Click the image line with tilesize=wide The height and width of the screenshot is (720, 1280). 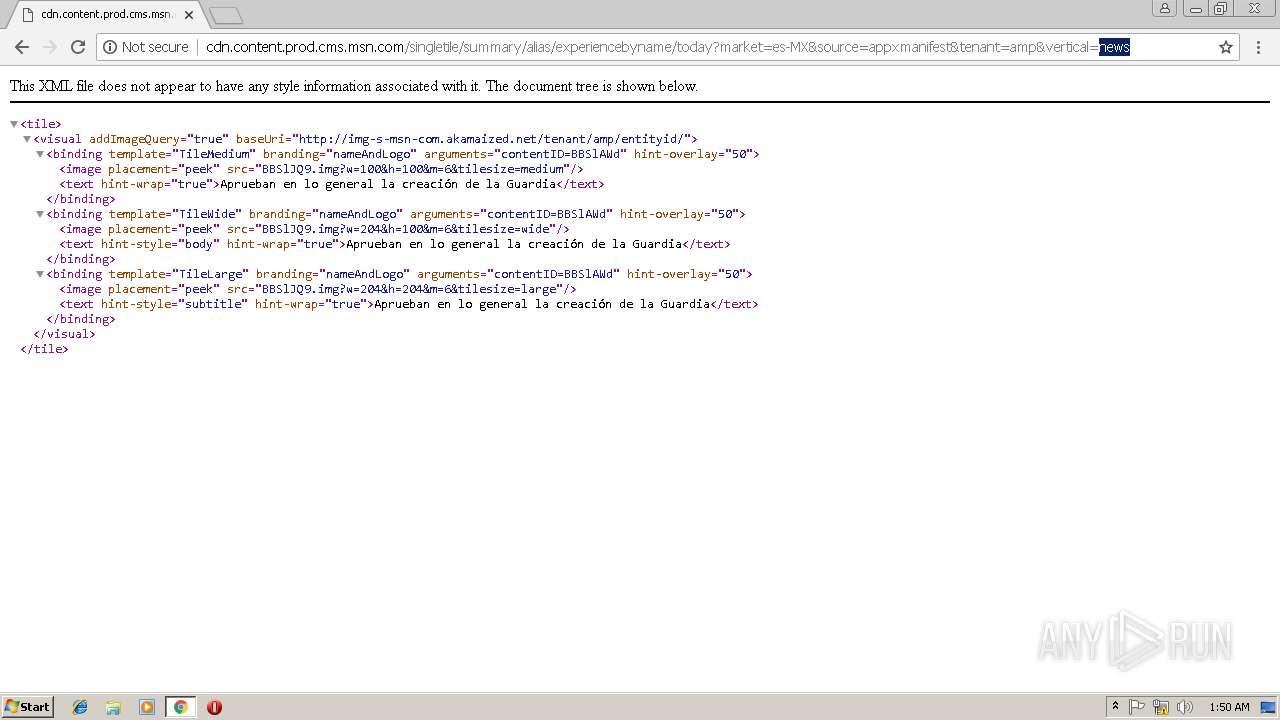pos(314,229)
